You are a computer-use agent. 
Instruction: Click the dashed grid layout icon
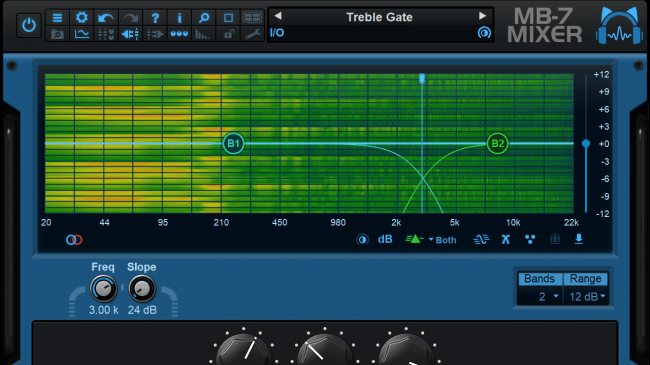252,18
